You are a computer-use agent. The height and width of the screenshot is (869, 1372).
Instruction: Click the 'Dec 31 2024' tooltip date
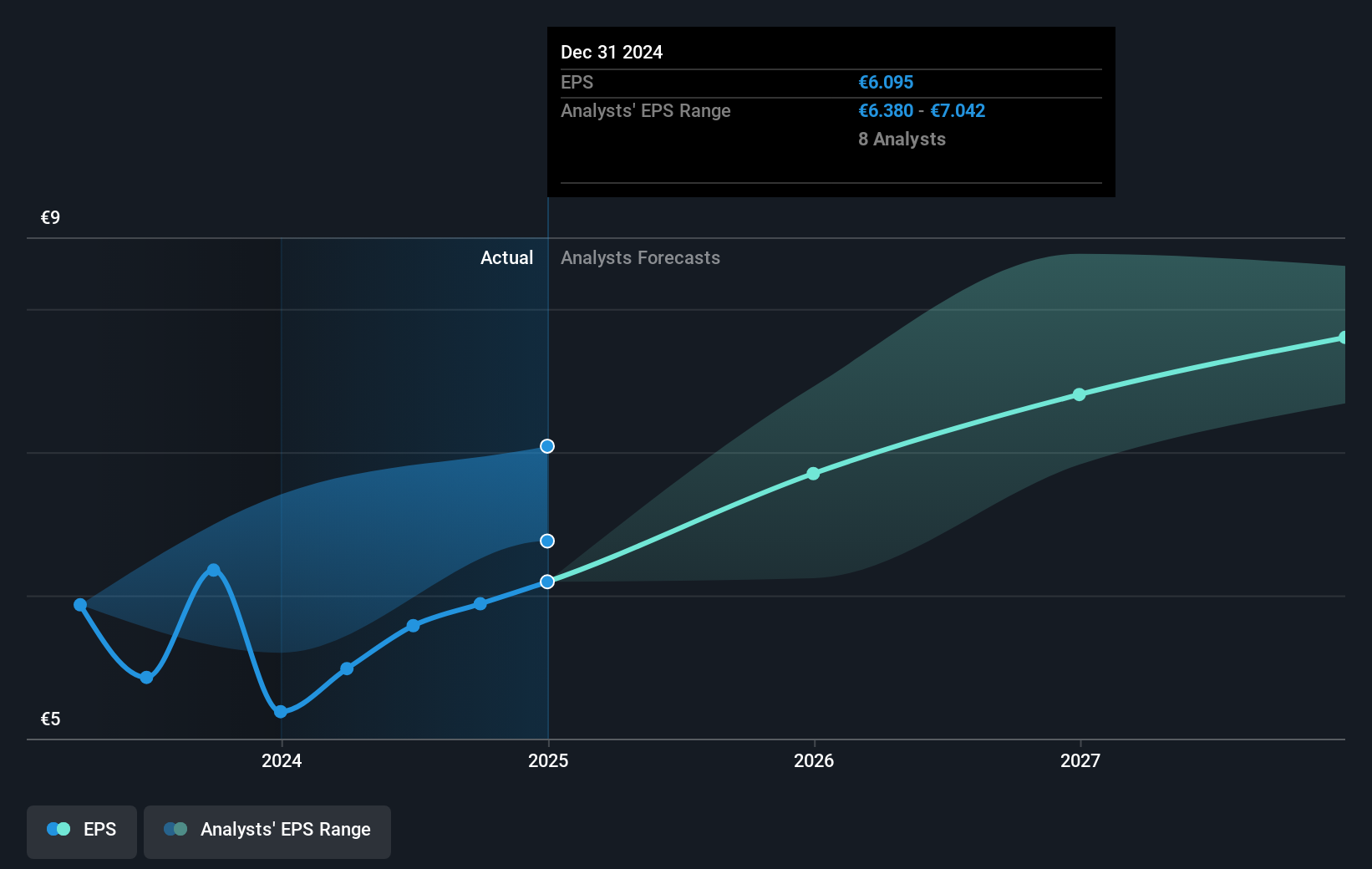pyautogui.click(x=612, y=53)
